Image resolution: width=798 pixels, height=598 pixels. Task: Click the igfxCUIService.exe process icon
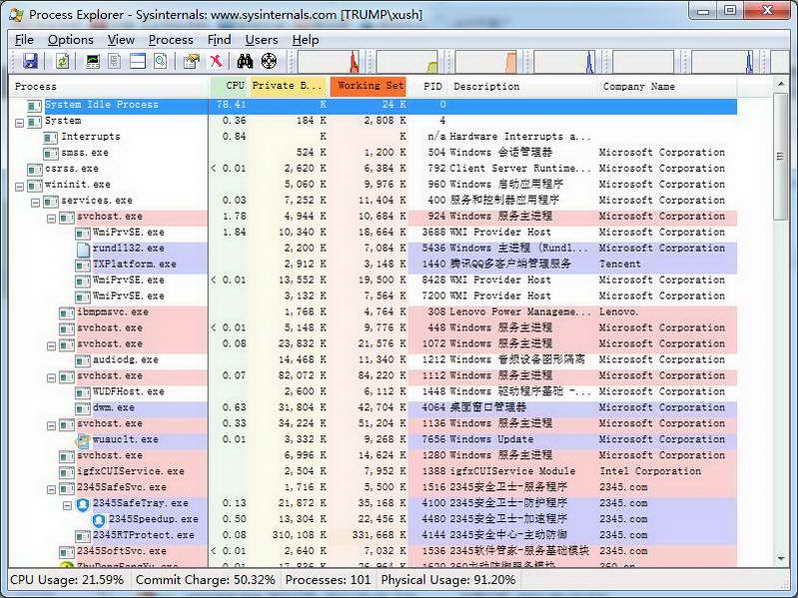click(67, 472)
